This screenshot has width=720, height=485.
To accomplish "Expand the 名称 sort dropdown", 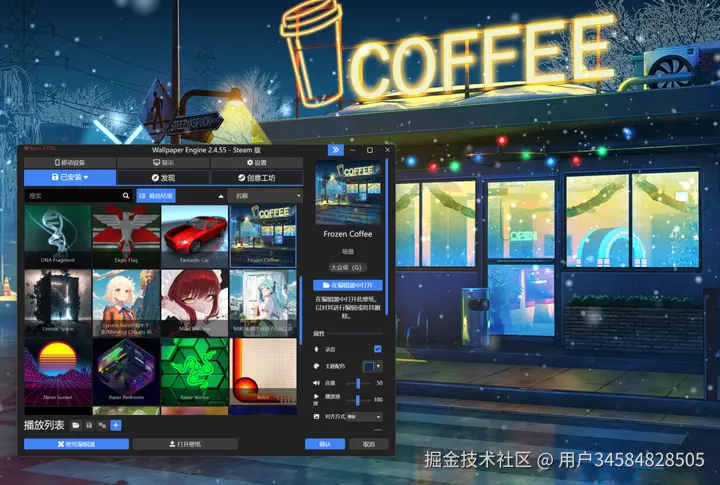I will pos(266,196).
